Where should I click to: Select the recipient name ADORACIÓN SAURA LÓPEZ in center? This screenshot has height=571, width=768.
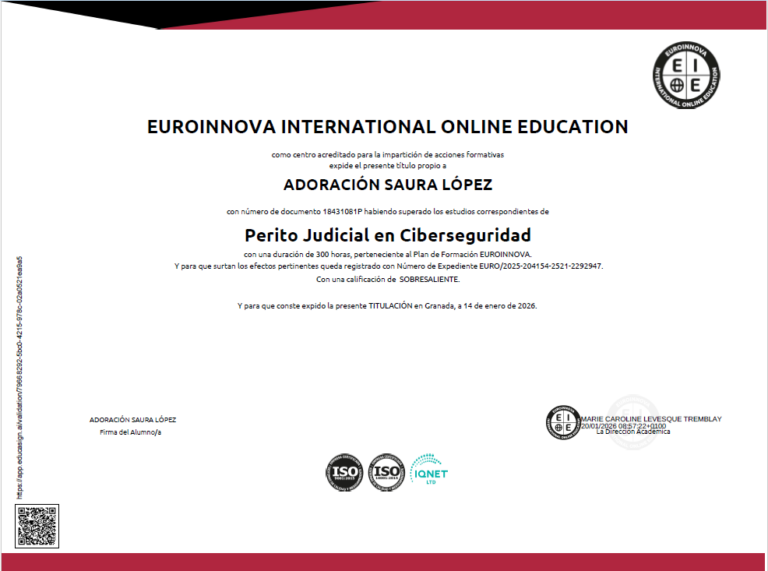(x=387, y=185)
